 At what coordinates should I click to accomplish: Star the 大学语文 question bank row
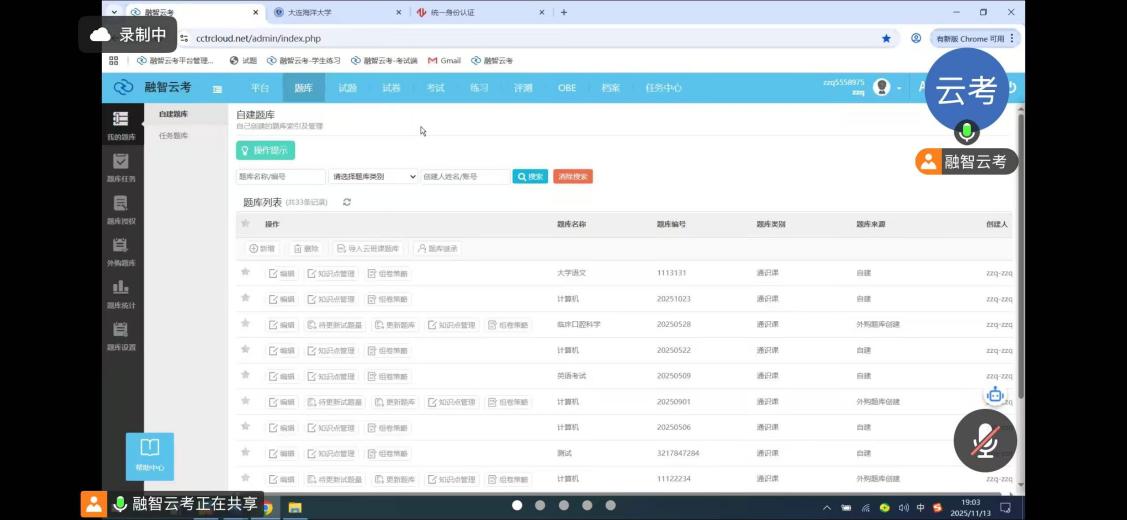pyautogui.click(x=245, y=272)
